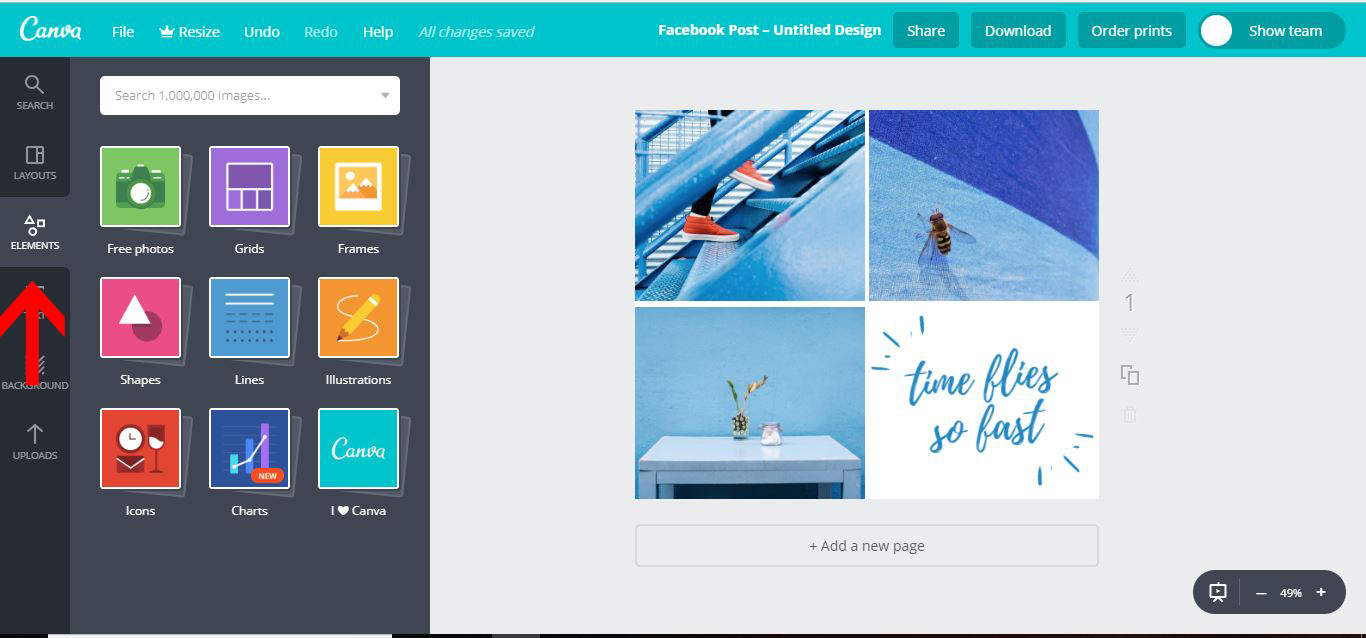Click the Download button
Image resolution: width=1366 pixels, height=638 pixels.
1018,30
